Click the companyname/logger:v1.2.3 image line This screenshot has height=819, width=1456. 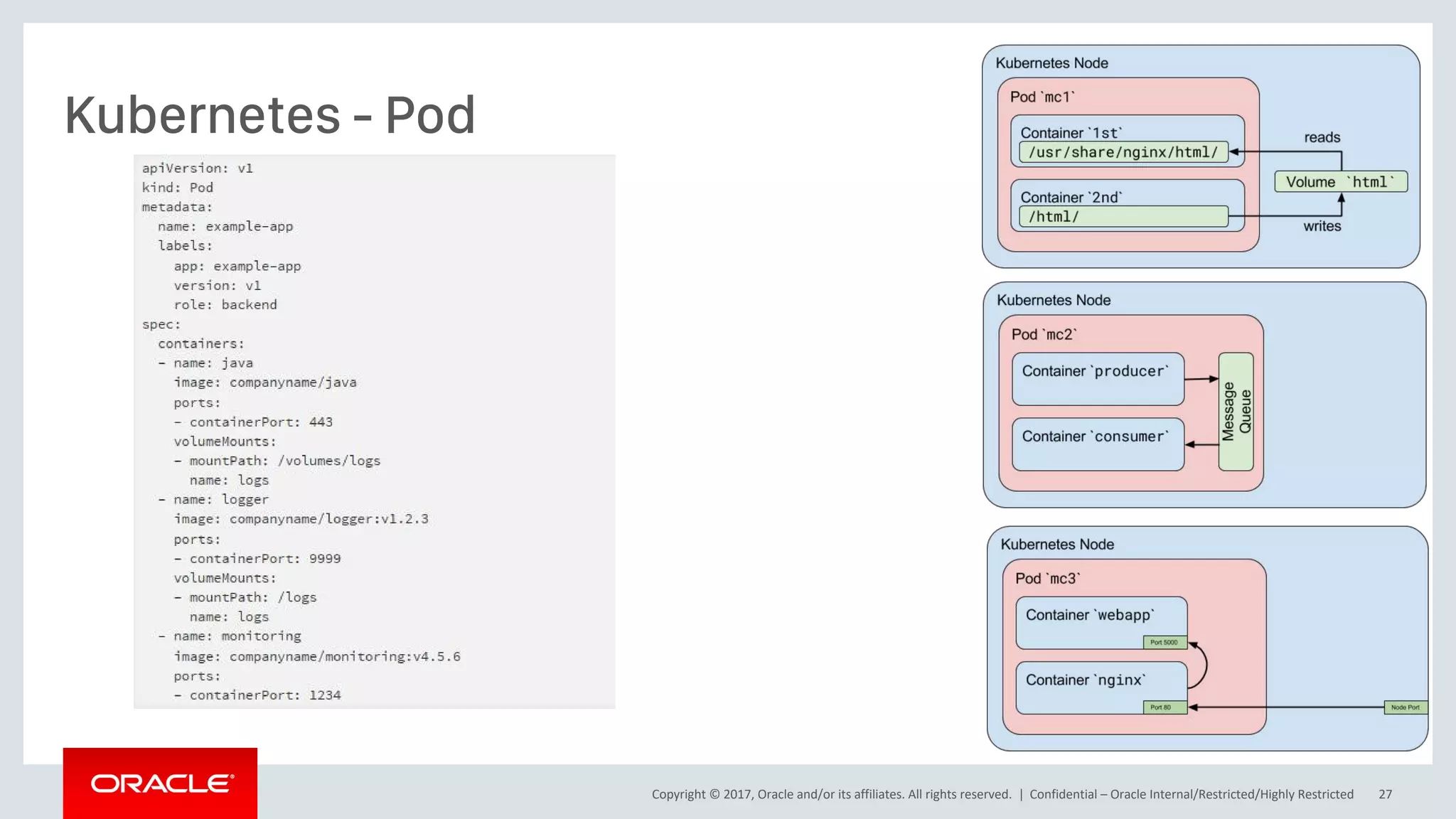tap(301, 519)
